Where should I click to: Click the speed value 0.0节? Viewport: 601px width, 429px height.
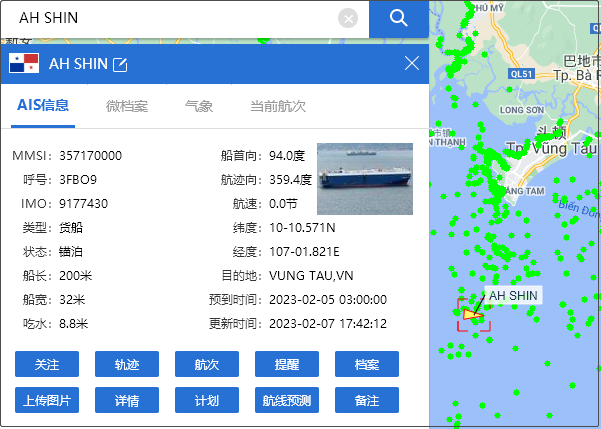pyautogui.click(x=283, y=204)
